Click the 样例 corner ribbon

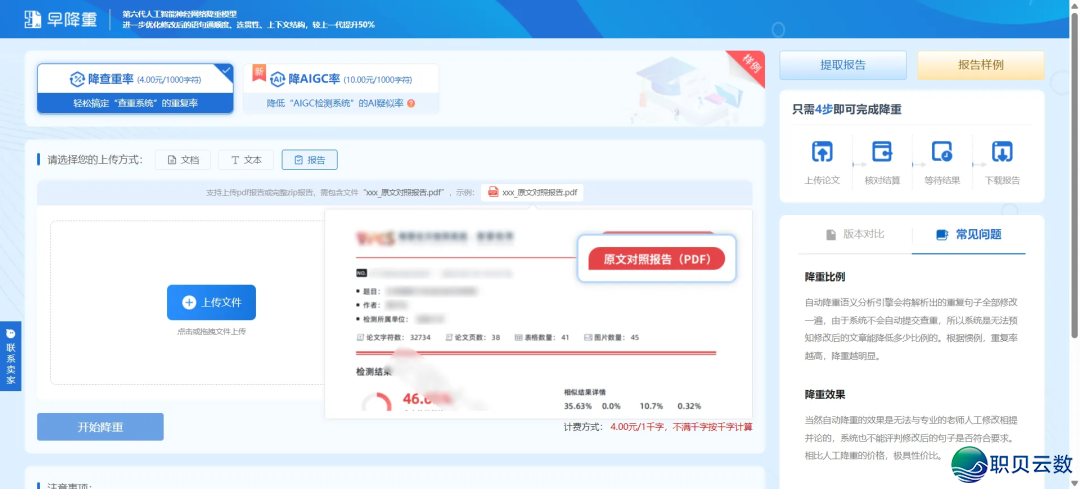(749, 67)
